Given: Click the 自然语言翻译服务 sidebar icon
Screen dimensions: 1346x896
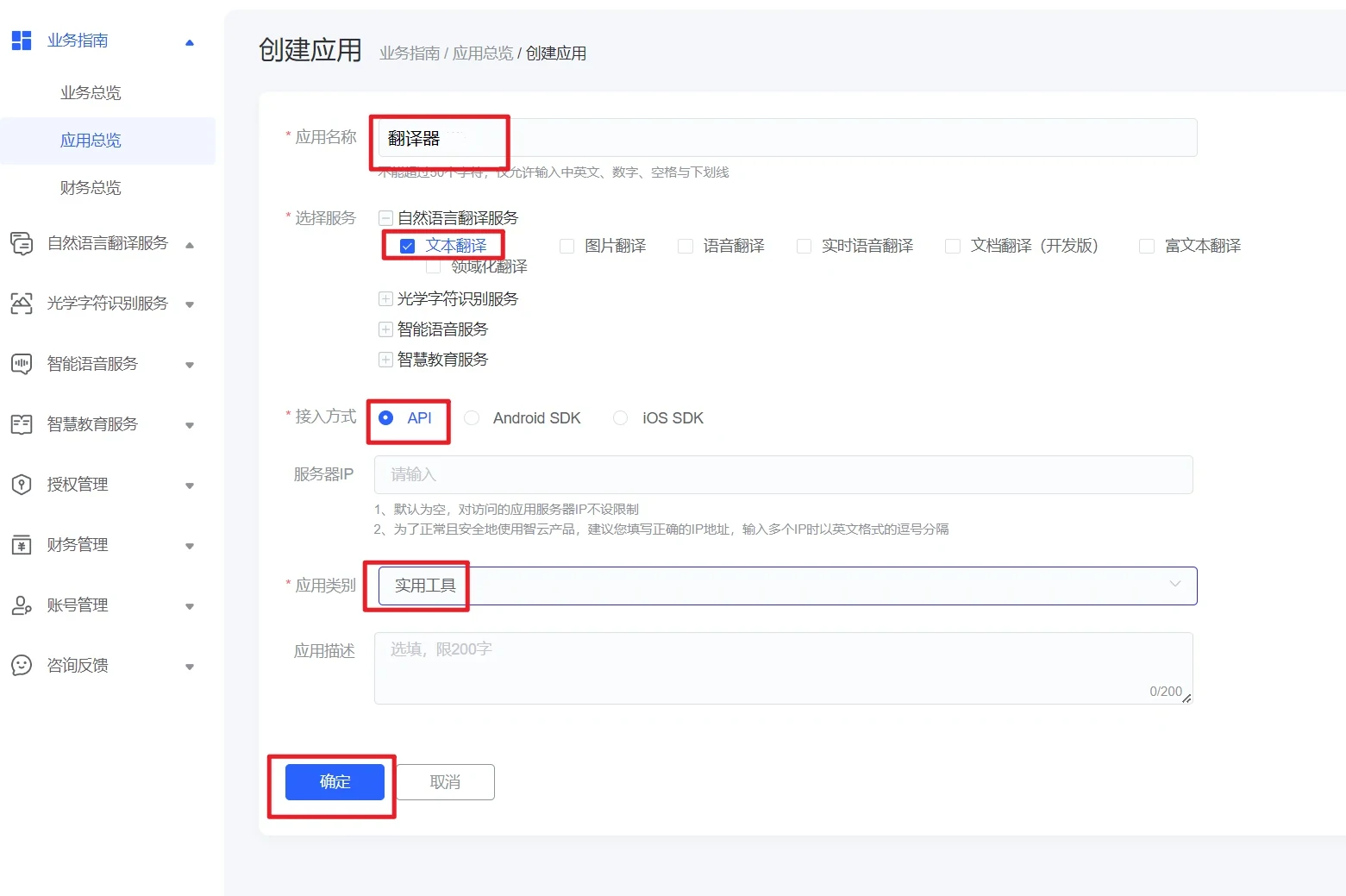Looking at the screenshot, I should [x=22, y=243].
